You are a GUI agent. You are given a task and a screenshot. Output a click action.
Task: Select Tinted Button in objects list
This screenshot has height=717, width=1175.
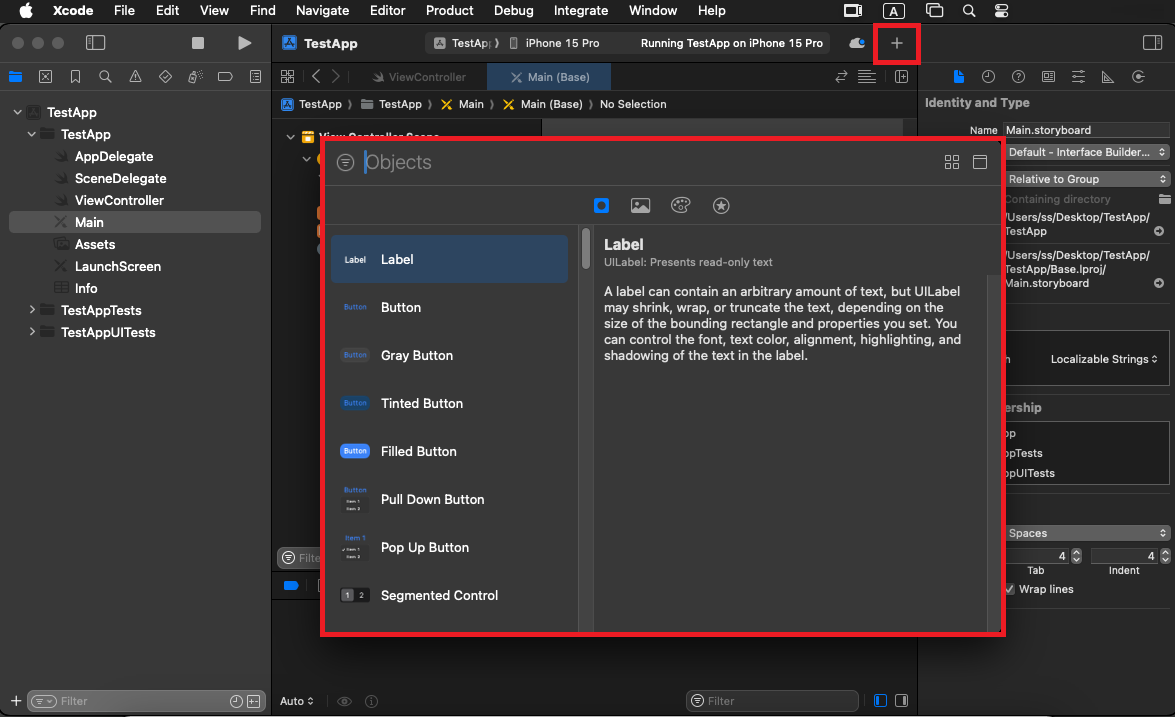[450, 403]
